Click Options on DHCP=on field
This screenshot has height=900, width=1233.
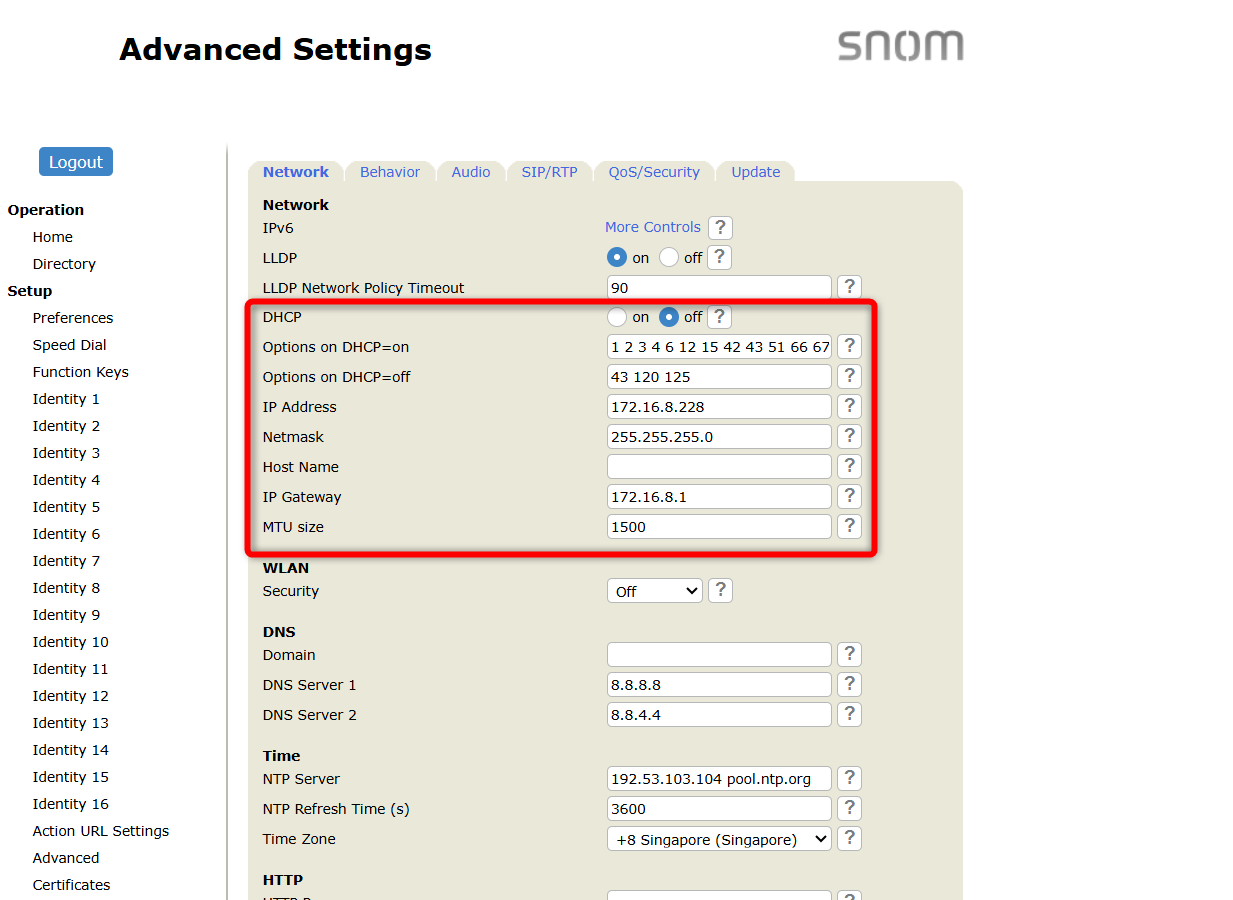click(719, 347)
